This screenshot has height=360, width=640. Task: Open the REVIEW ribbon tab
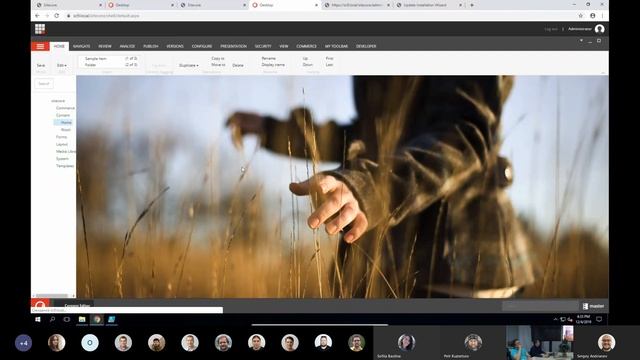point(105,46)
